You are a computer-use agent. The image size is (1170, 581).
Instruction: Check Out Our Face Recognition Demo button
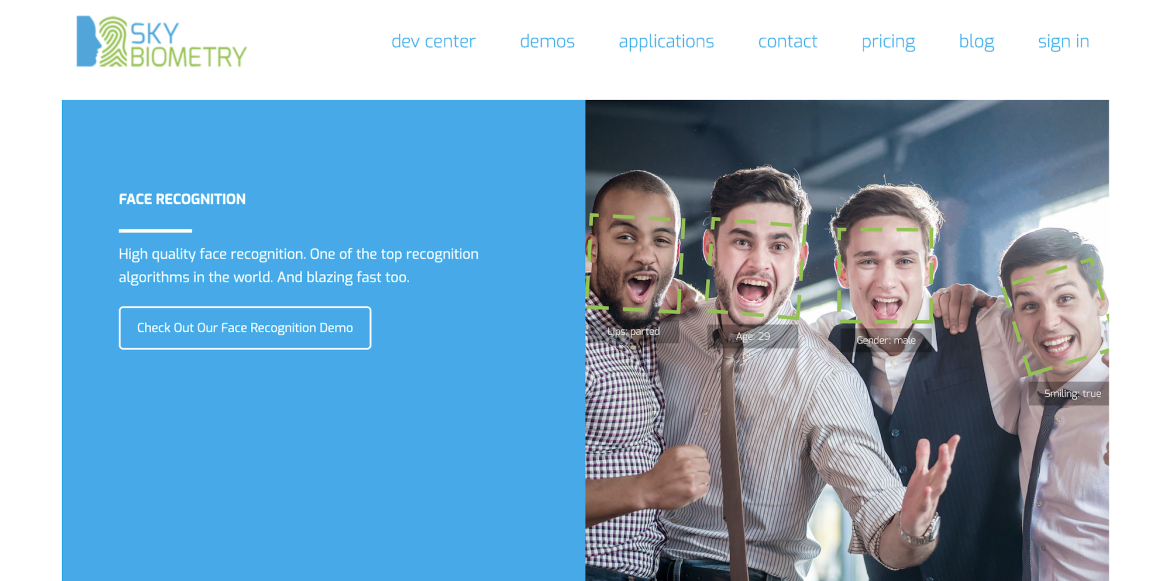click(245, 327)
